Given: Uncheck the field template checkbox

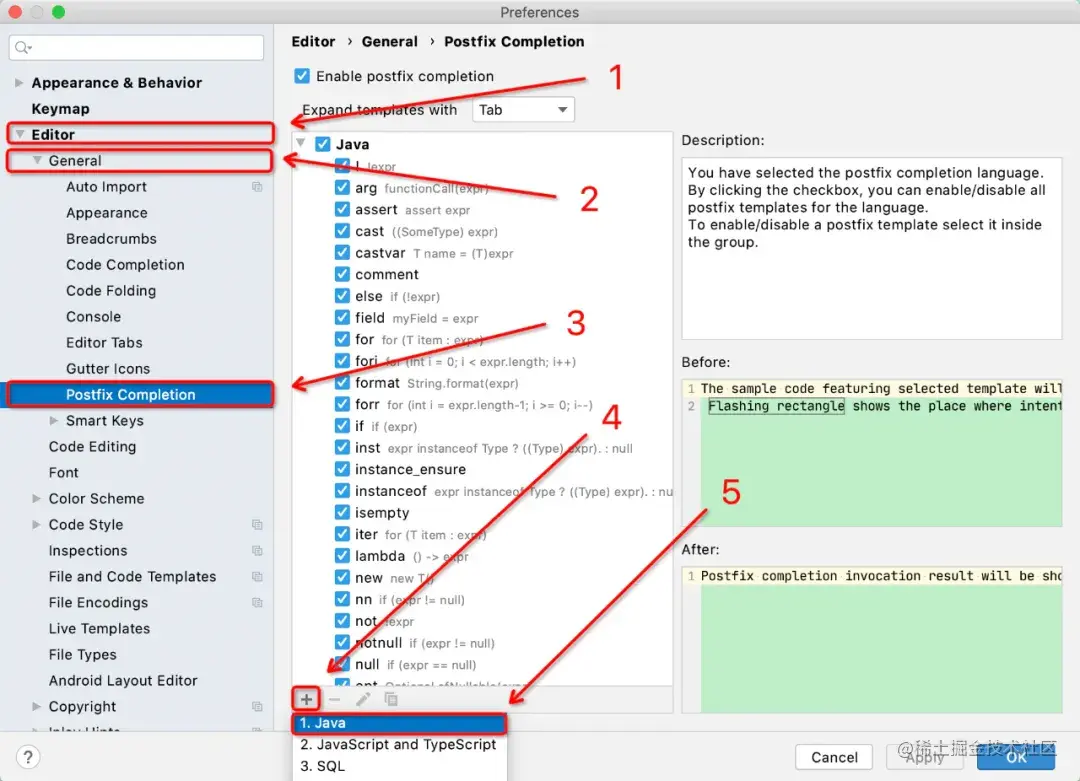Looking at the screenshot, I should pos(342,317).
